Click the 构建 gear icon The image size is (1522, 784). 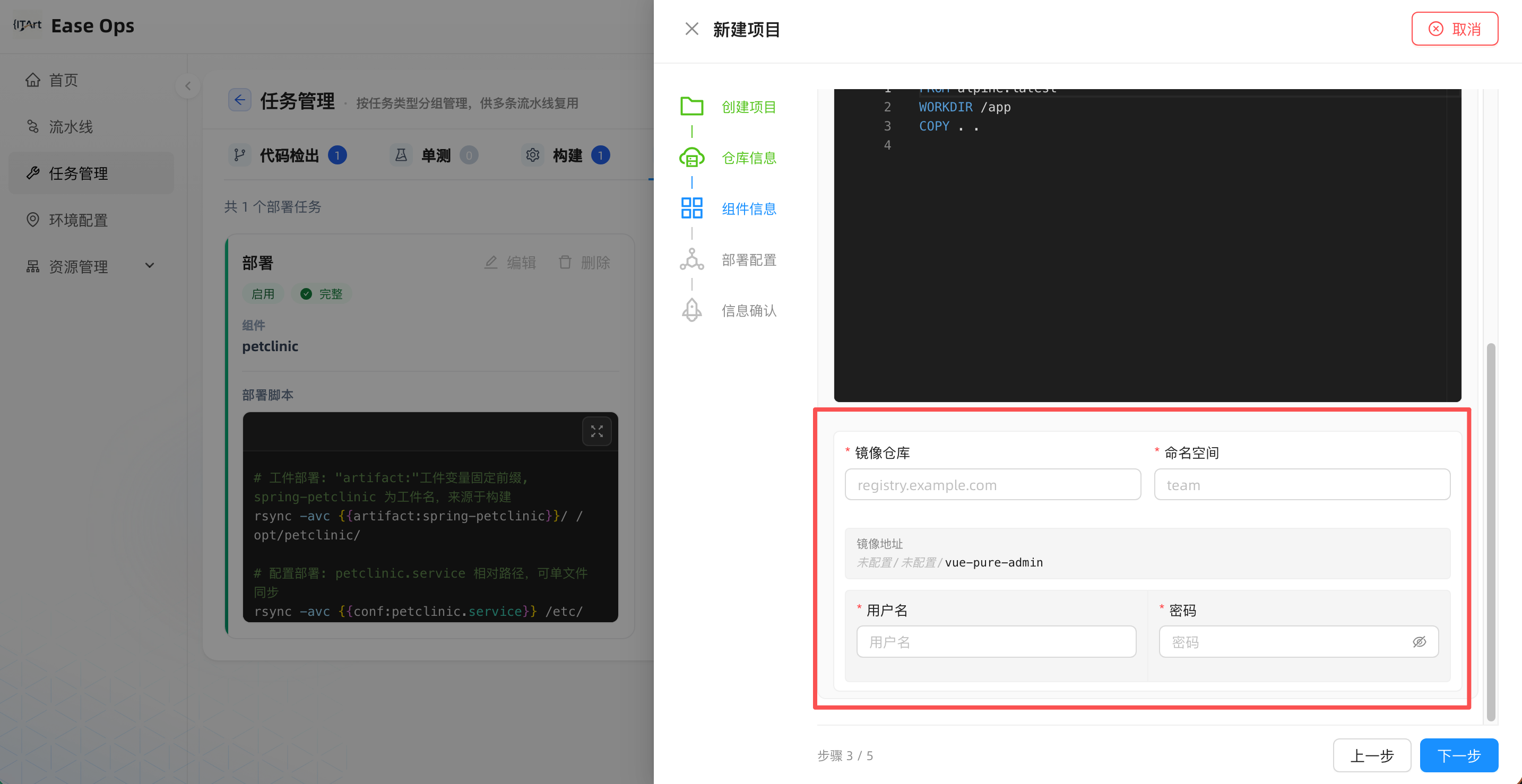532,155
